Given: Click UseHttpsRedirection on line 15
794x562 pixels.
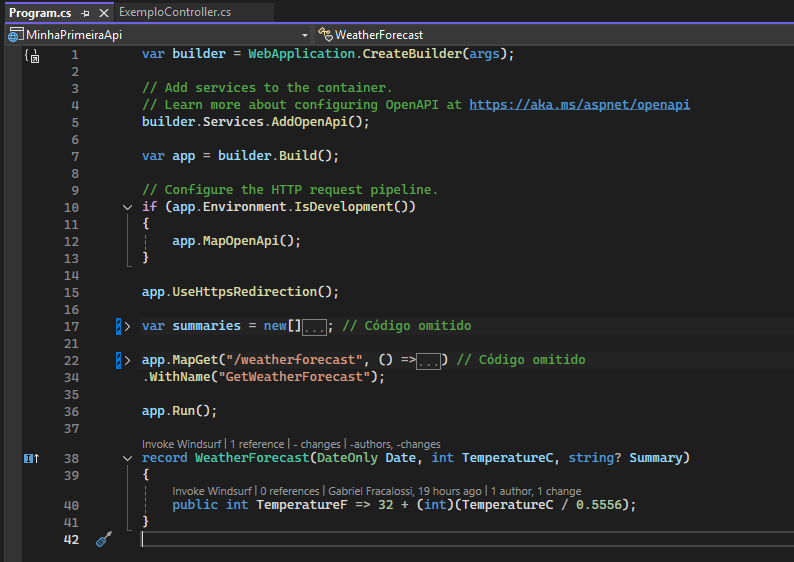Looking at the screenshot, I should pyautogui.click(x=245, y=292).
